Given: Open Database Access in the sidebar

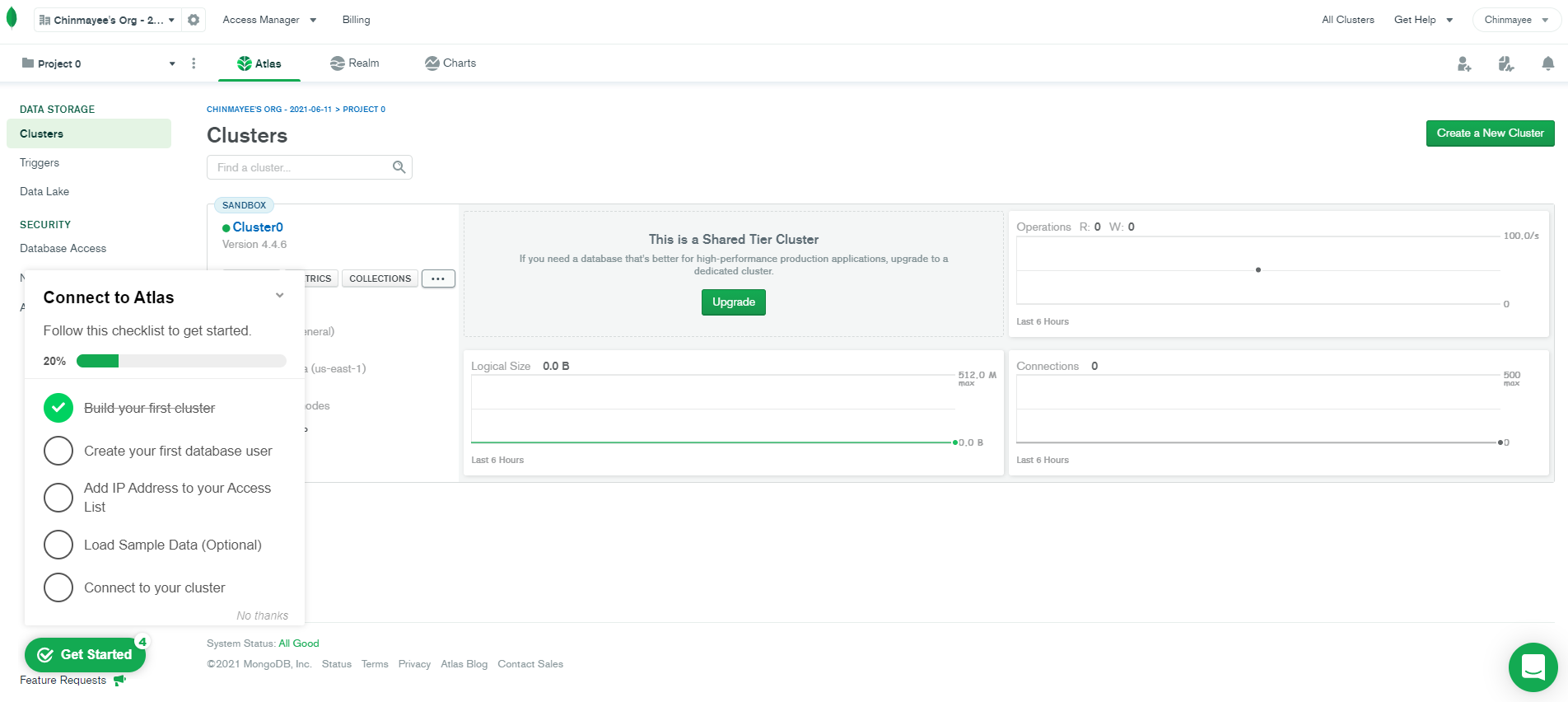Looking at the screenshot, I should (x=63, y=249).
